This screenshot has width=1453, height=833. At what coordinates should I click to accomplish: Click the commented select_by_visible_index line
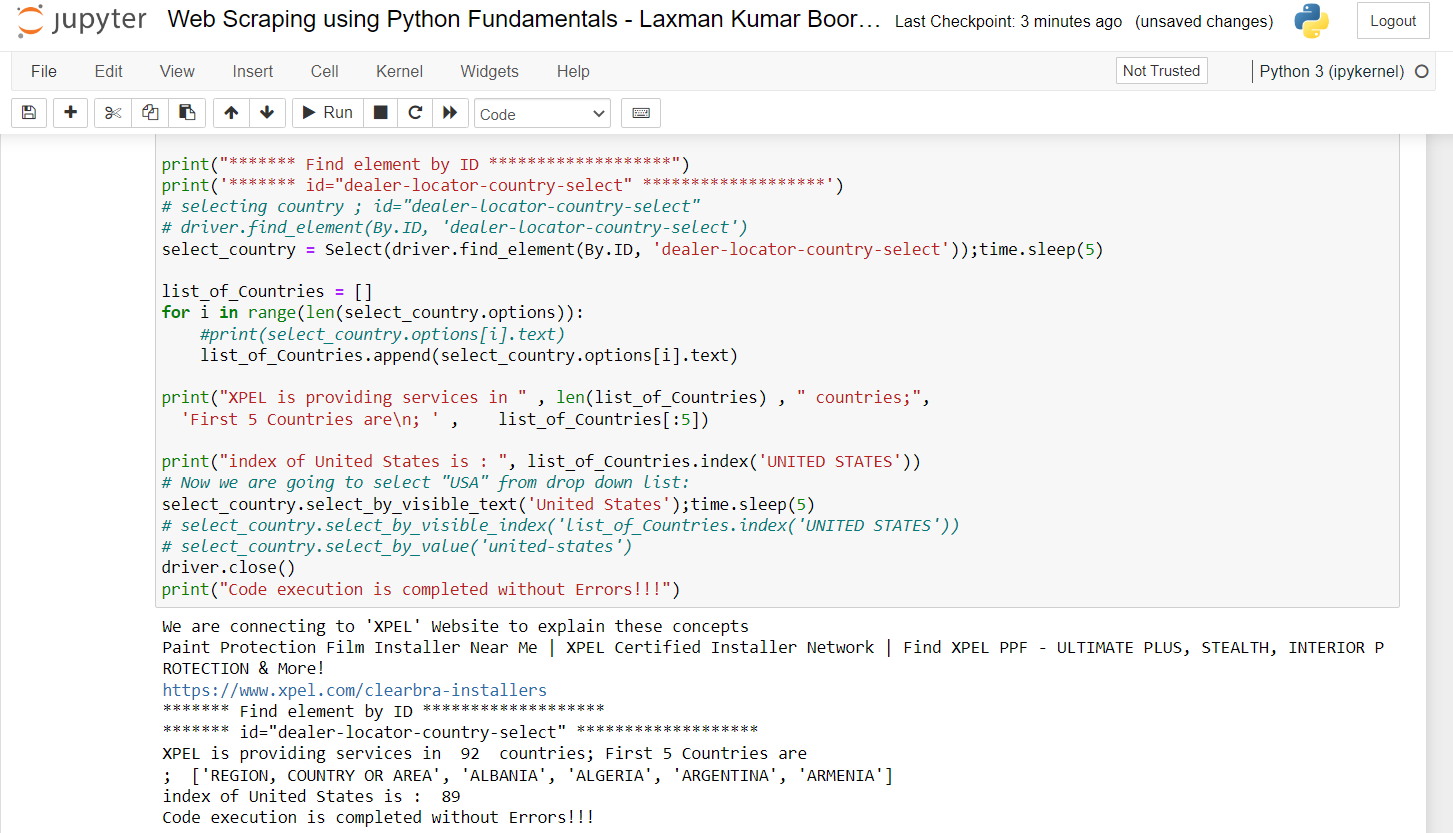[560, 525]
